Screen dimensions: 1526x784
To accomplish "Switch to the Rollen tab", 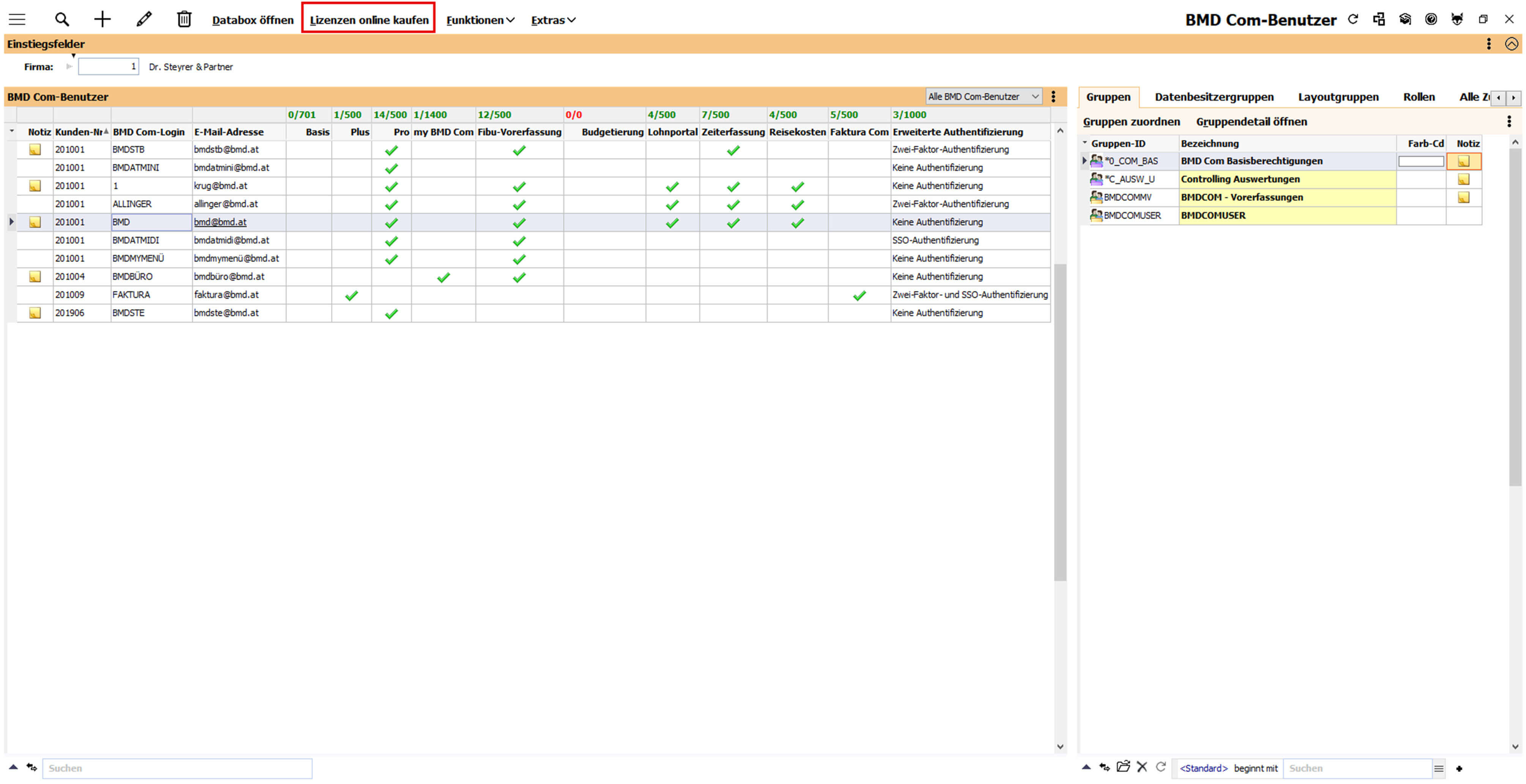I will (x=1418, y=97).
